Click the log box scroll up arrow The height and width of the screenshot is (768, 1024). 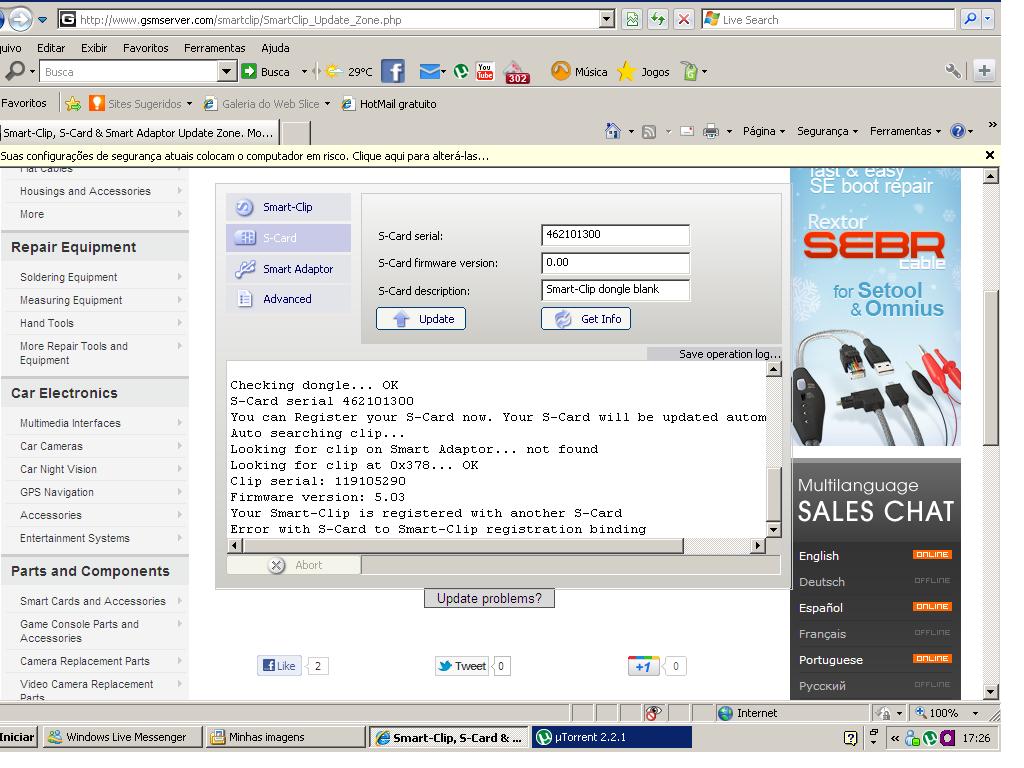[773, 370]
